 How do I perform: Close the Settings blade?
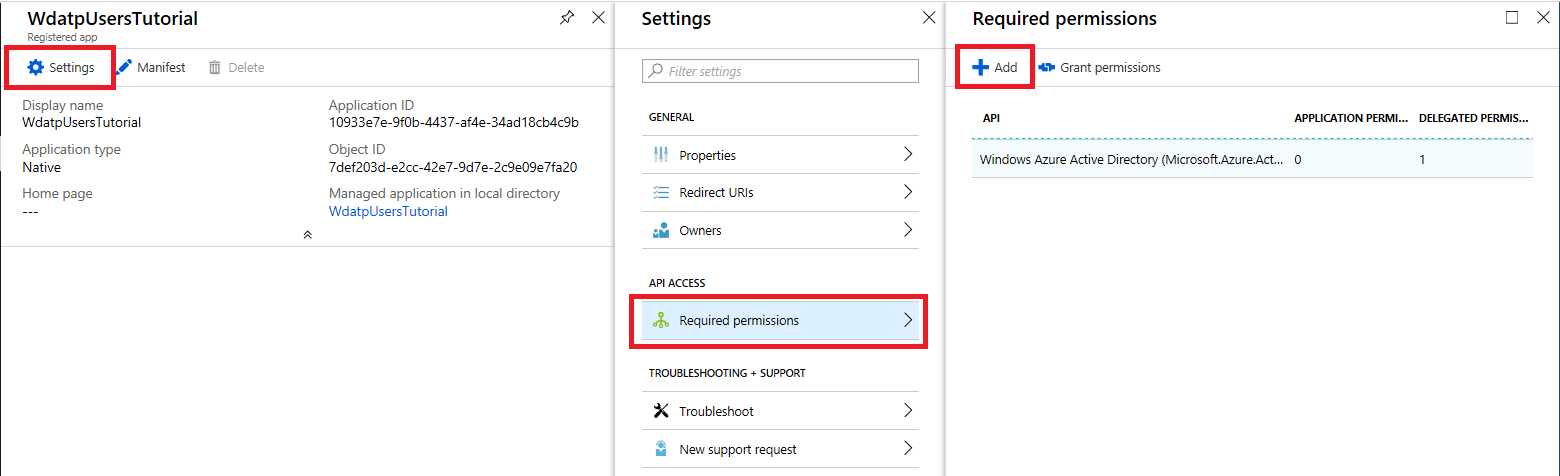(x=928, y=18)
